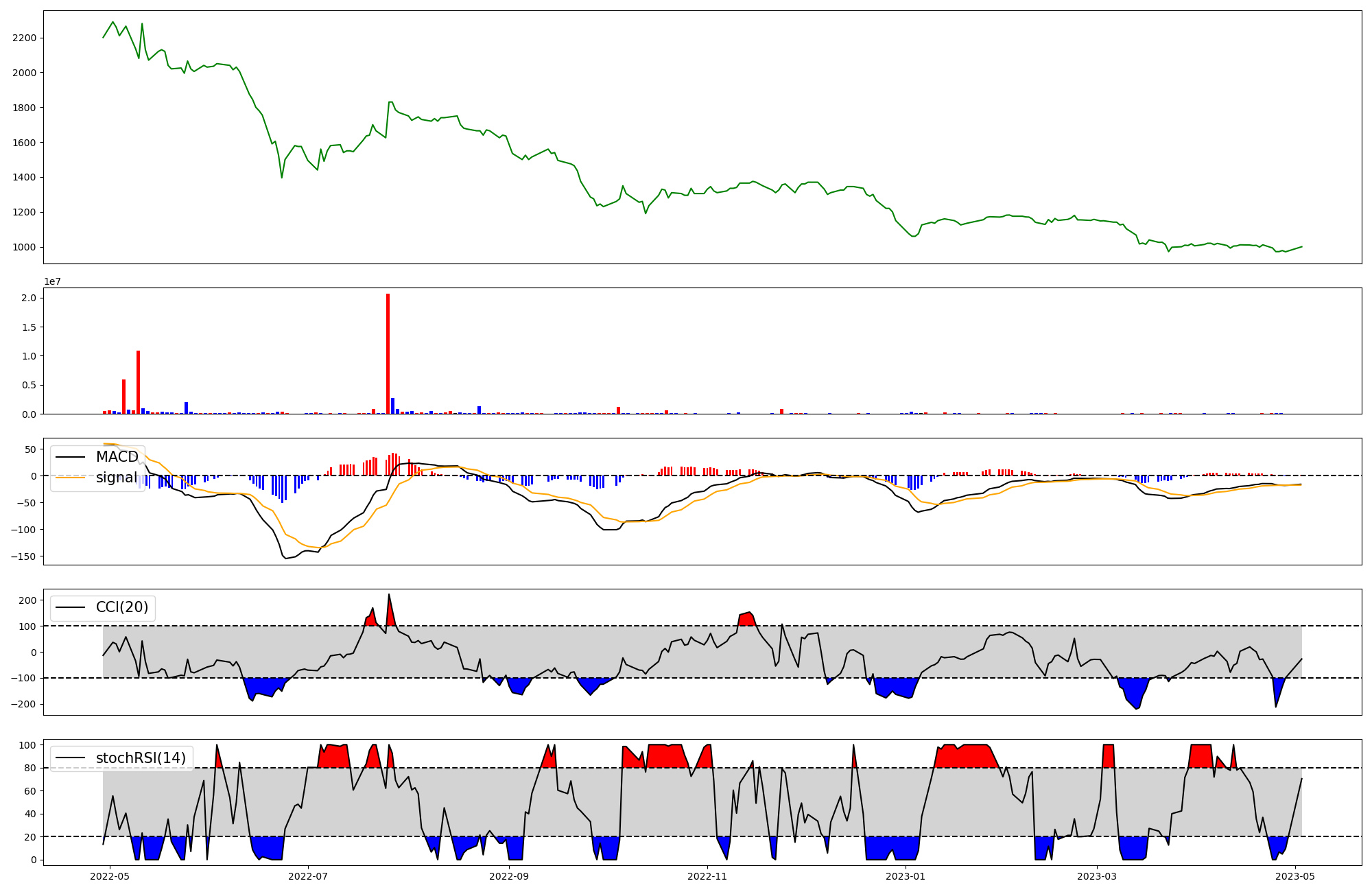The height and width of the screenshot is (892, 1372).
Task: Click the second tallest red volume bar
Action: point(138,382)
